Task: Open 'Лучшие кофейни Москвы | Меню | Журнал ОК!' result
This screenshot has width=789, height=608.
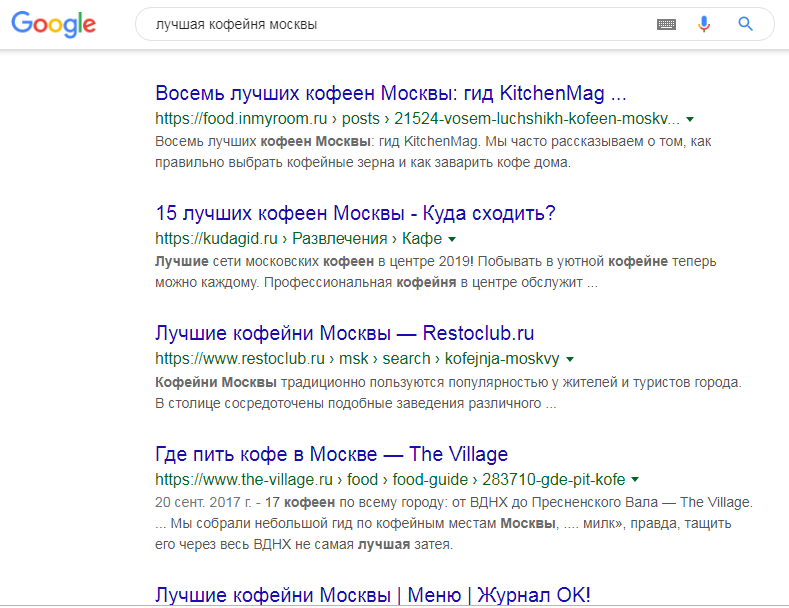Action: pos(372,595)
